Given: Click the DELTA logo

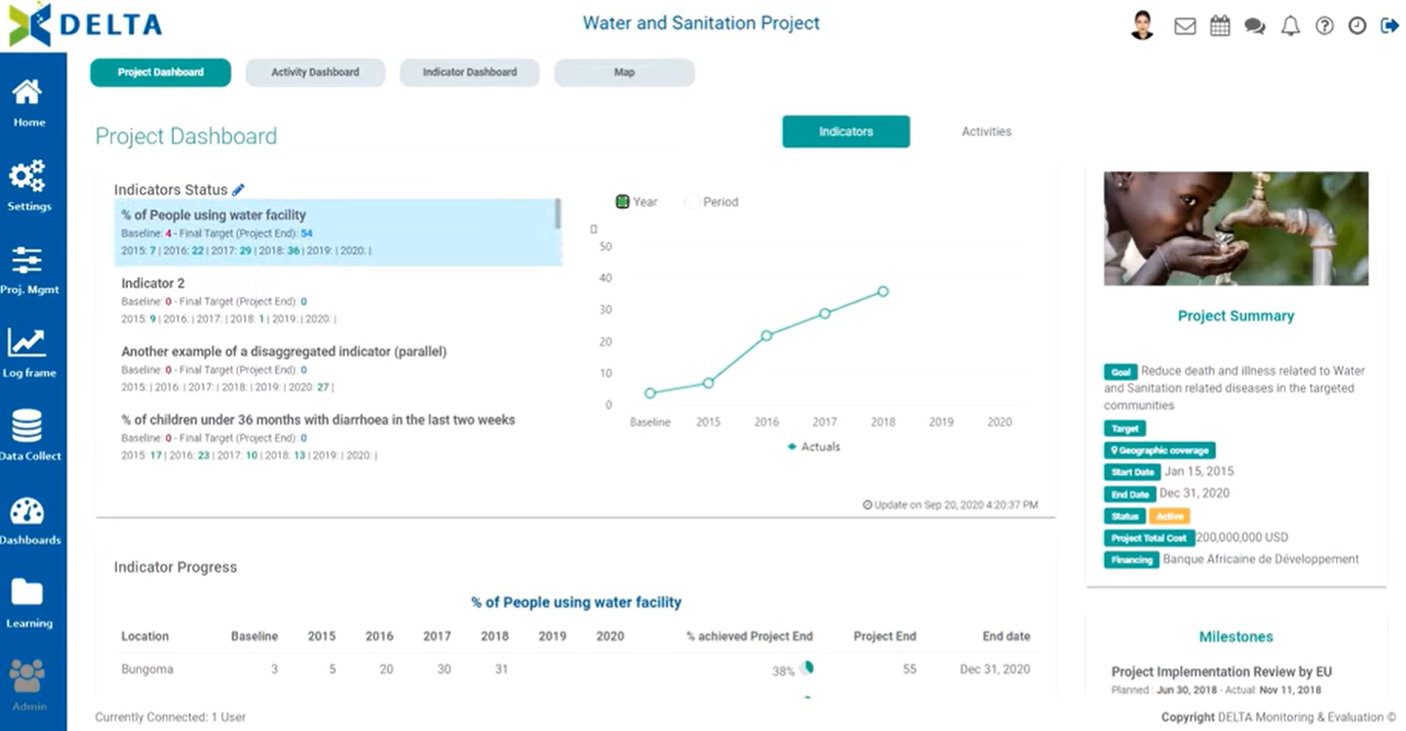Looking at the screenshot, I should (x=85, y=23).
